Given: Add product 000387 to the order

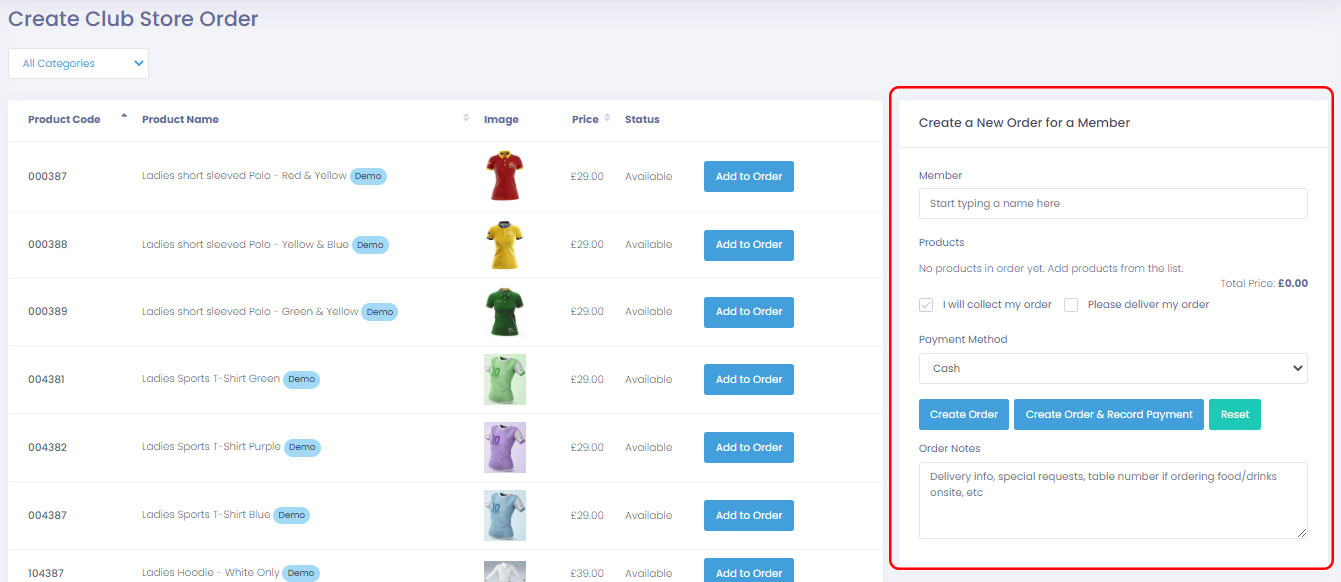Looking at the screenshot, I should pos(748,176).
